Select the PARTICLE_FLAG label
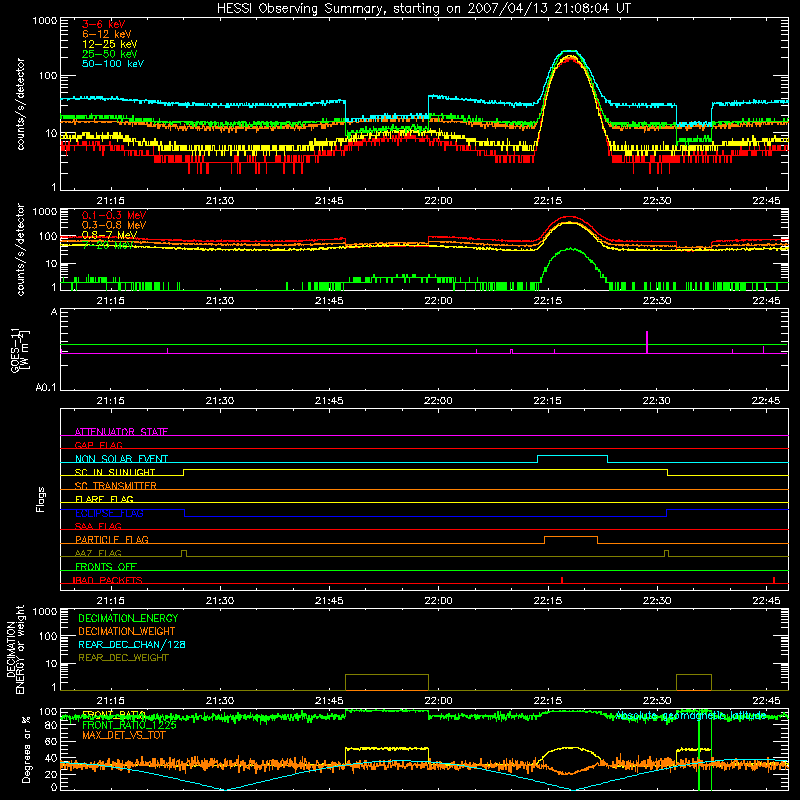This screenshot has height=800, width=800. coord(112,539)
